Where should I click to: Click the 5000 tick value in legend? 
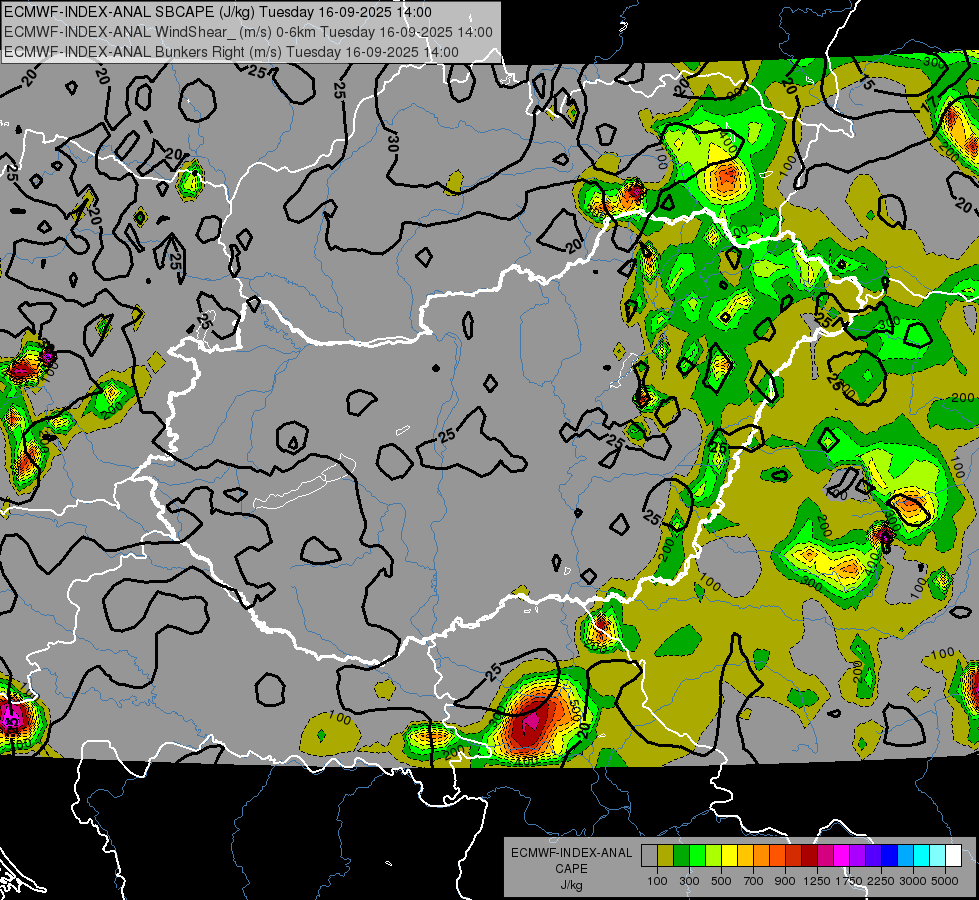pyautogui.click(x=945, y=881)
